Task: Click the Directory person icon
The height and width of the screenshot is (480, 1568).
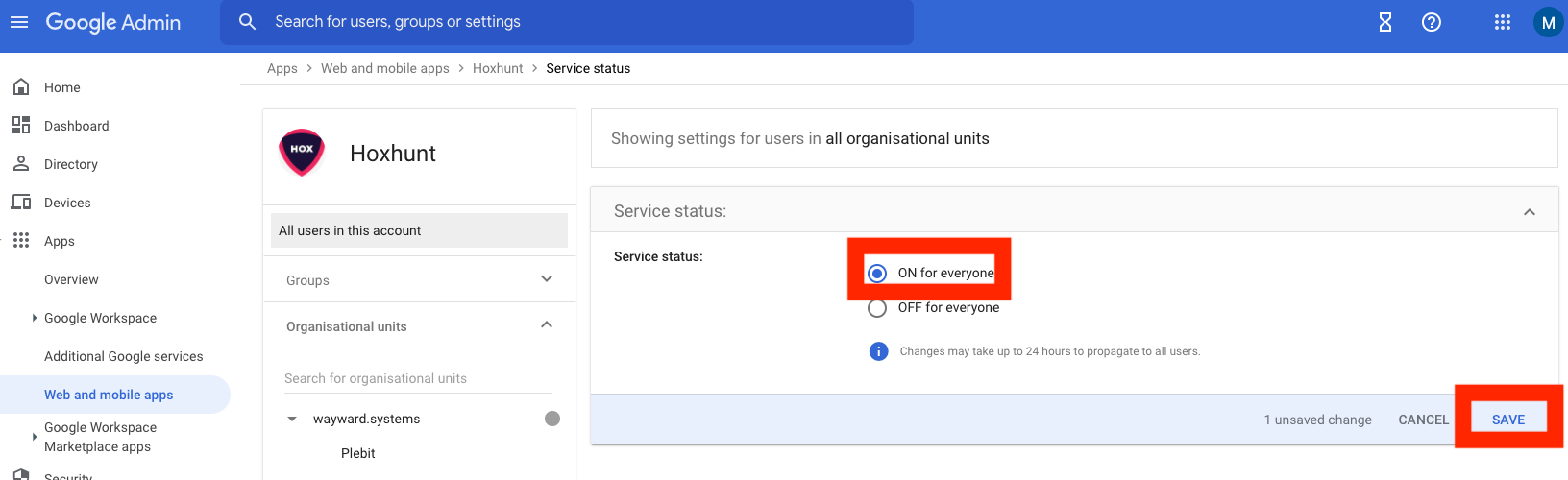Action: [21, 164]
